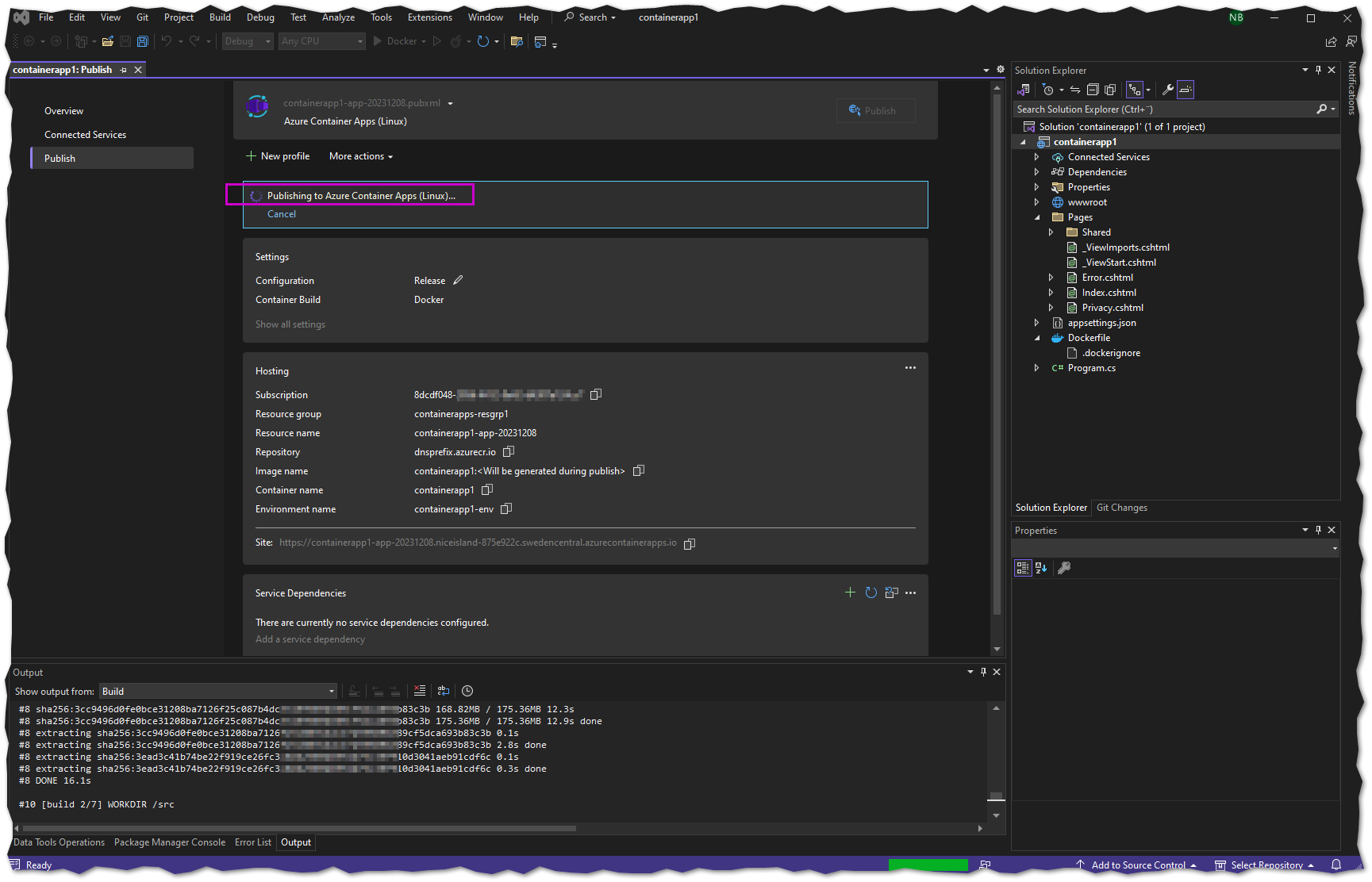The width and height of the screenshot is (1372, 882).
Task: Open the More actions dropdown
Action: pos(361,156)
